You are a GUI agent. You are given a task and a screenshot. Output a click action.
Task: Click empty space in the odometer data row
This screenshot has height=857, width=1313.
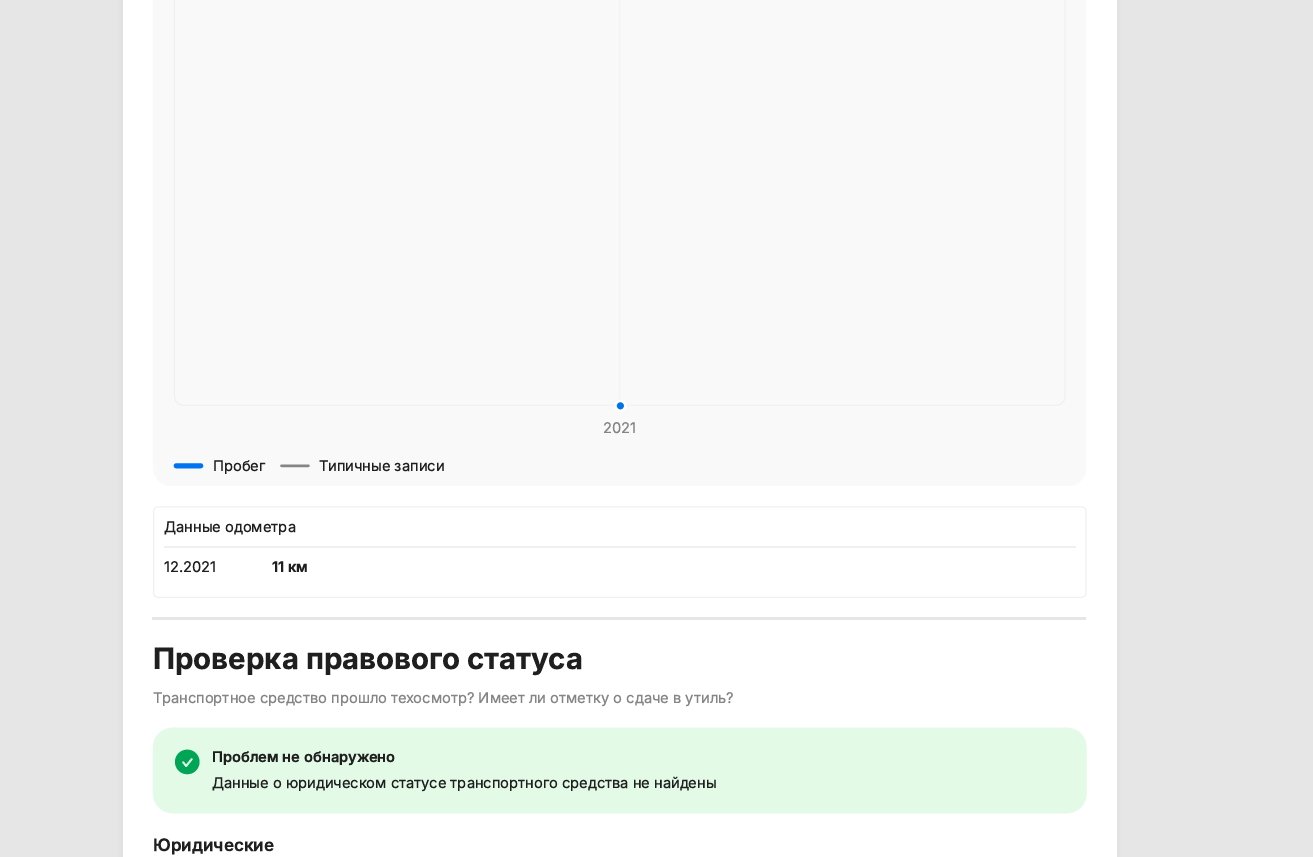click(700, 567)
